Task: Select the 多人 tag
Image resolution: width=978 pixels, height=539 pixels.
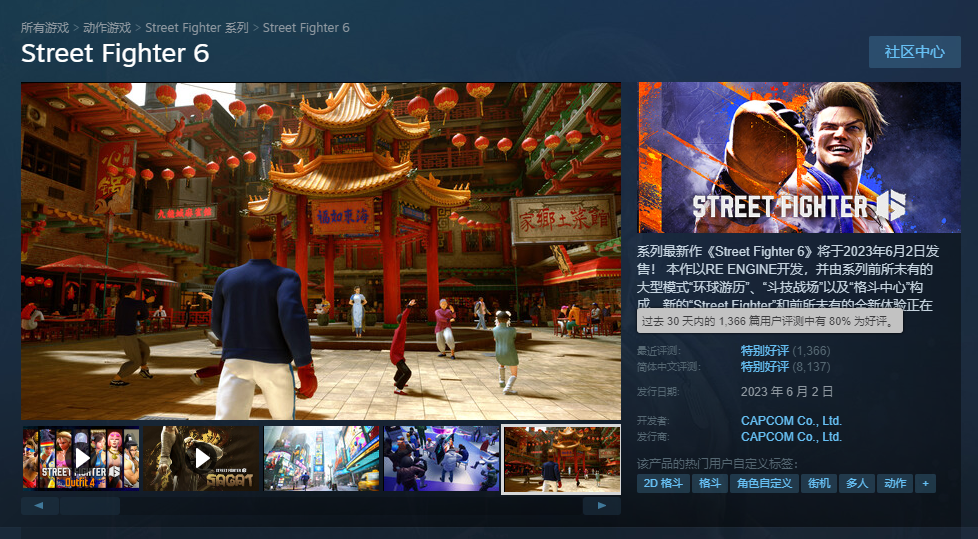Action: tap(857, 483)
